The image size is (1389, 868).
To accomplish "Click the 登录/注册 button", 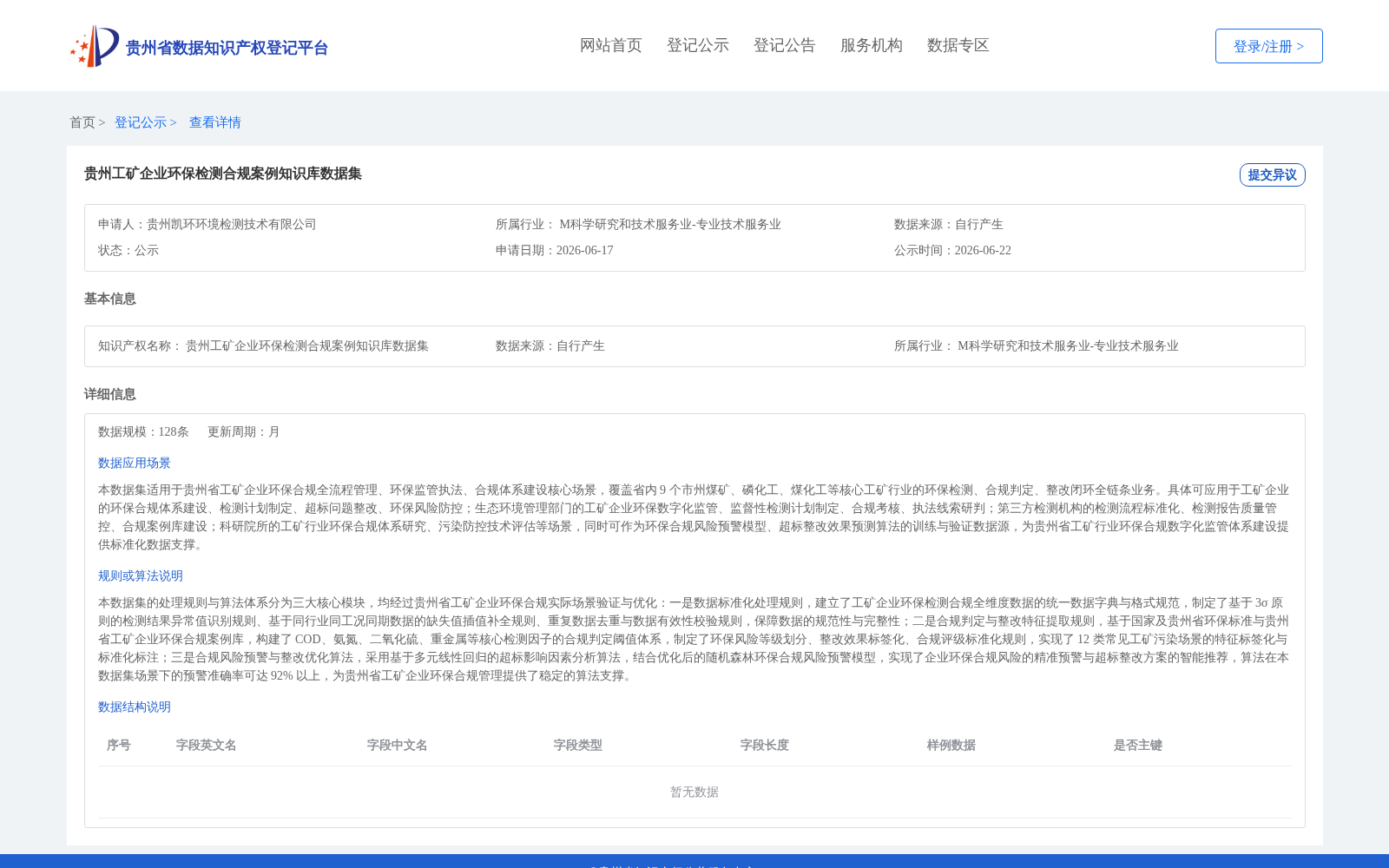I will [x=1269, y=46].
